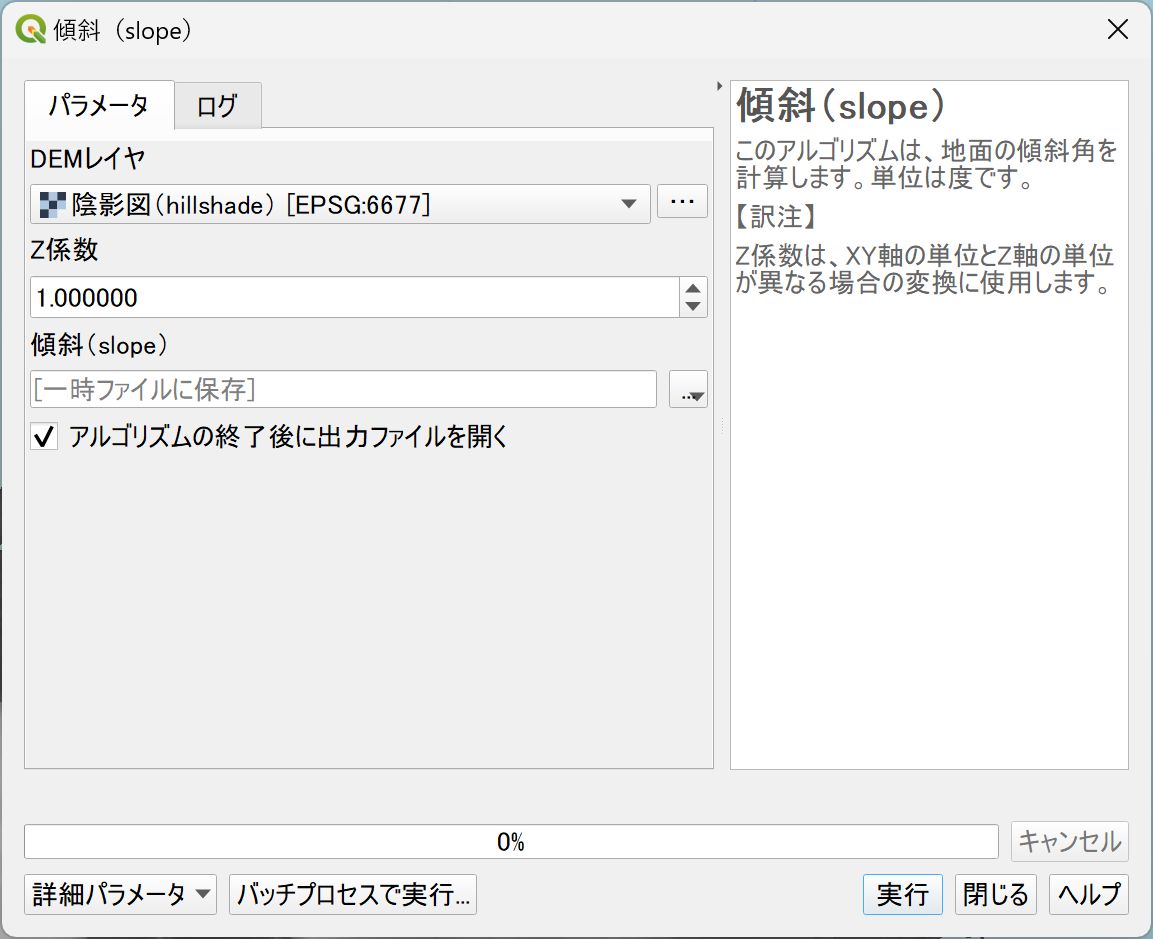1153x939 pixels.
Task: Open the ログ tab
Action: click(218, 106)
